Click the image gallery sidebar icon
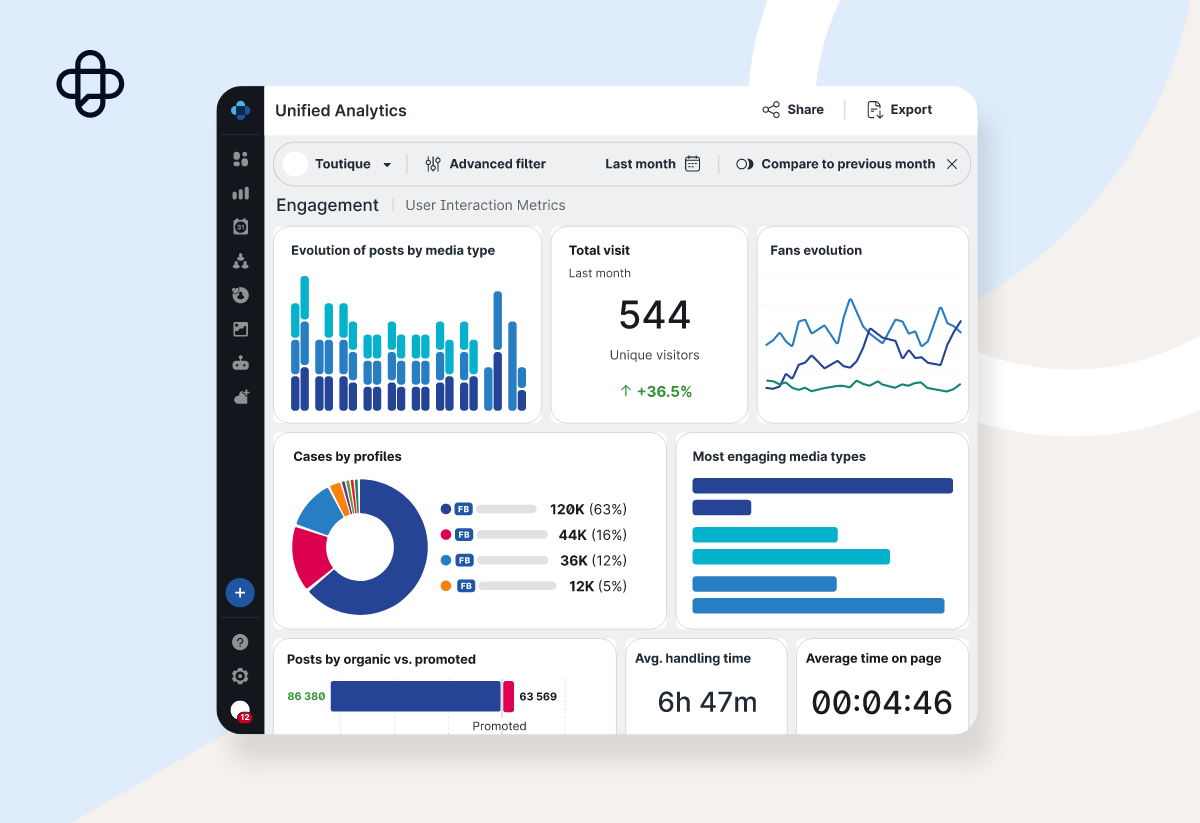Viewport: 1200px width, 823px height. [x=240, y=329]
